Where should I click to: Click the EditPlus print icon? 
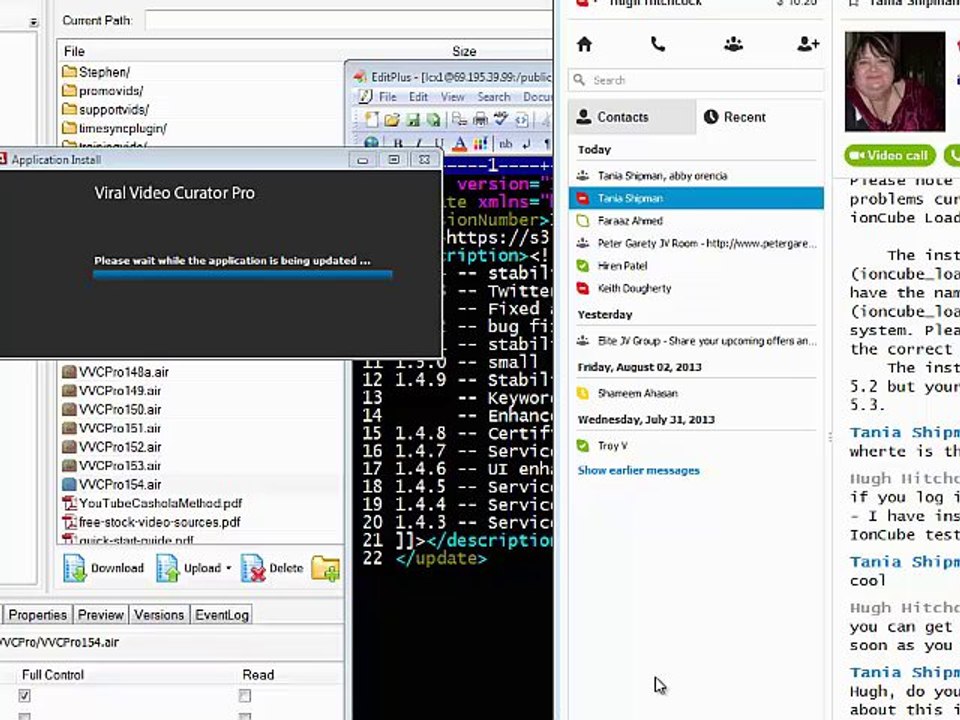tap(481, 119)
